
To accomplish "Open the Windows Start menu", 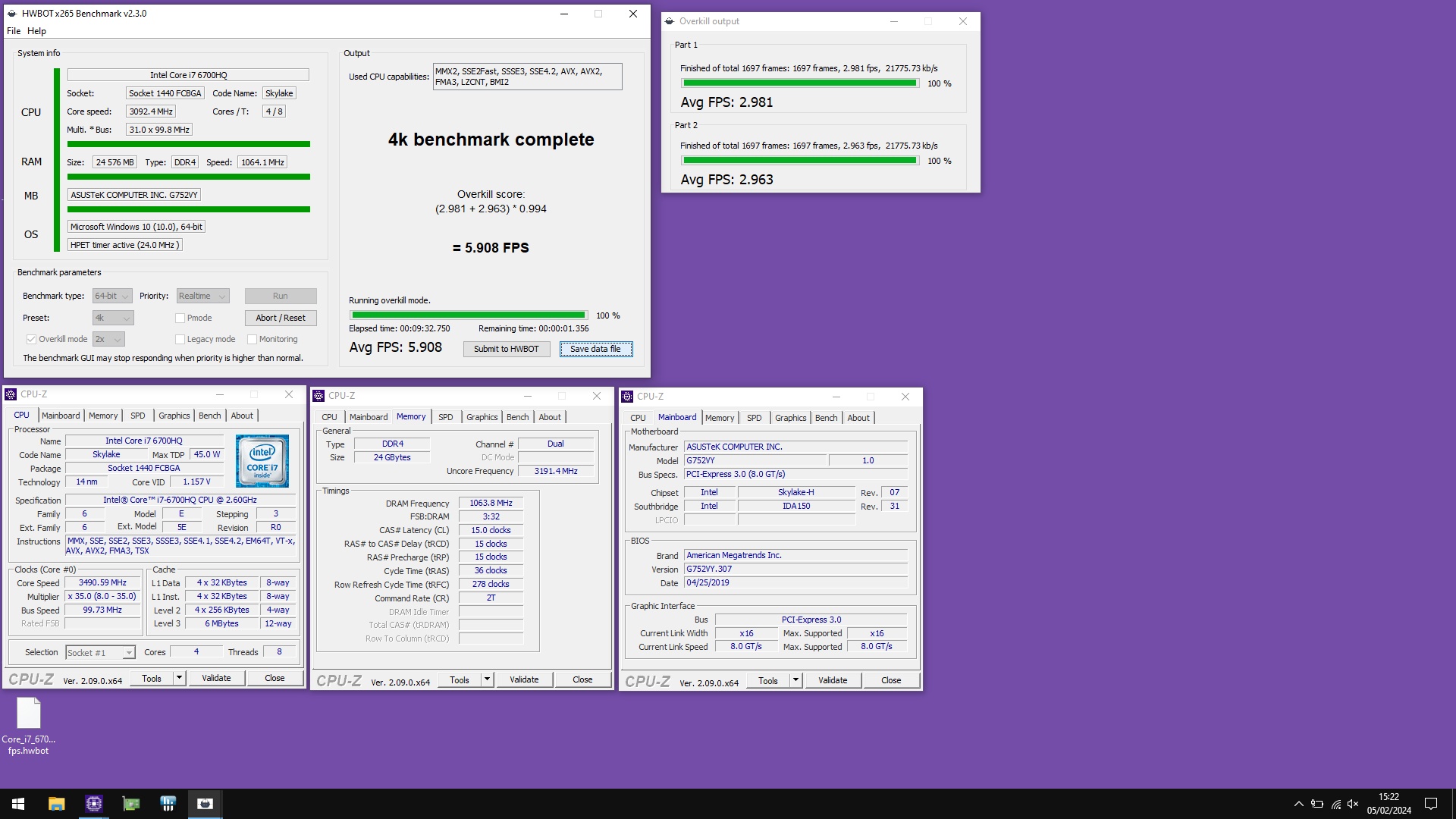I will point(18,804).
